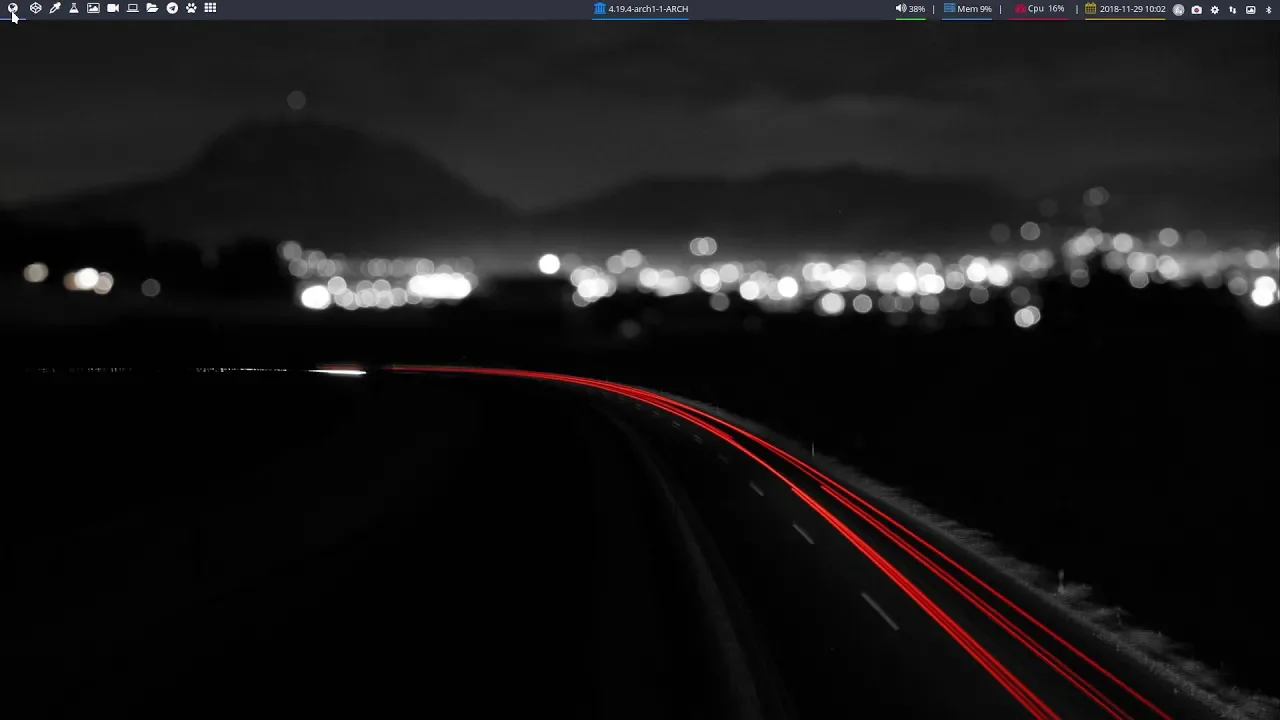The image size is (1280, 720).
Task: Open the settings gear tray icon
Action: 1215,10
